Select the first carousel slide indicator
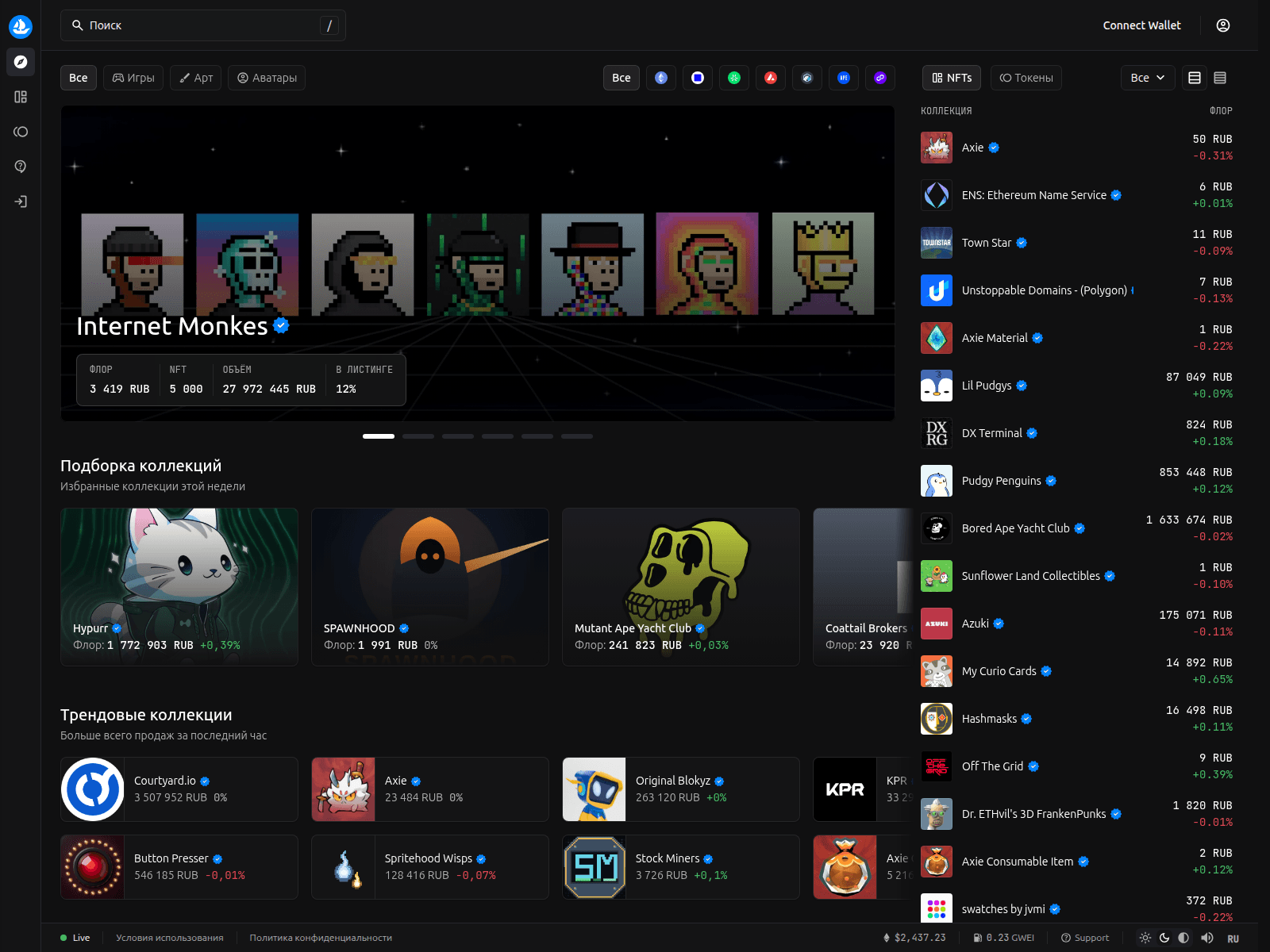Image resolution: width=1270 pixels, height=952 pixels. pyautogui.click(x=379, y=436)
